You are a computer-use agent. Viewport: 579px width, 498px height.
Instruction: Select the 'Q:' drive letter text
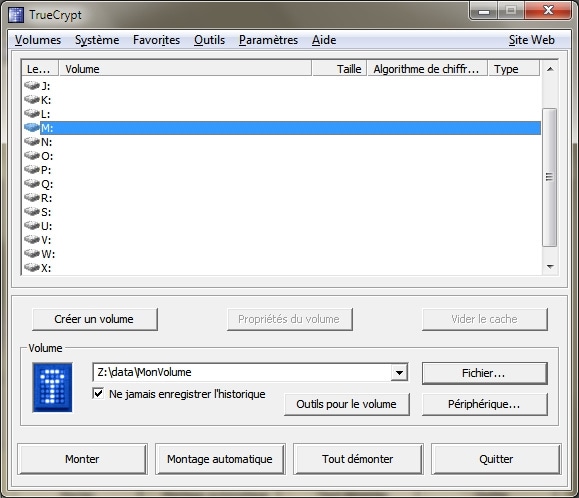(47, 184)
